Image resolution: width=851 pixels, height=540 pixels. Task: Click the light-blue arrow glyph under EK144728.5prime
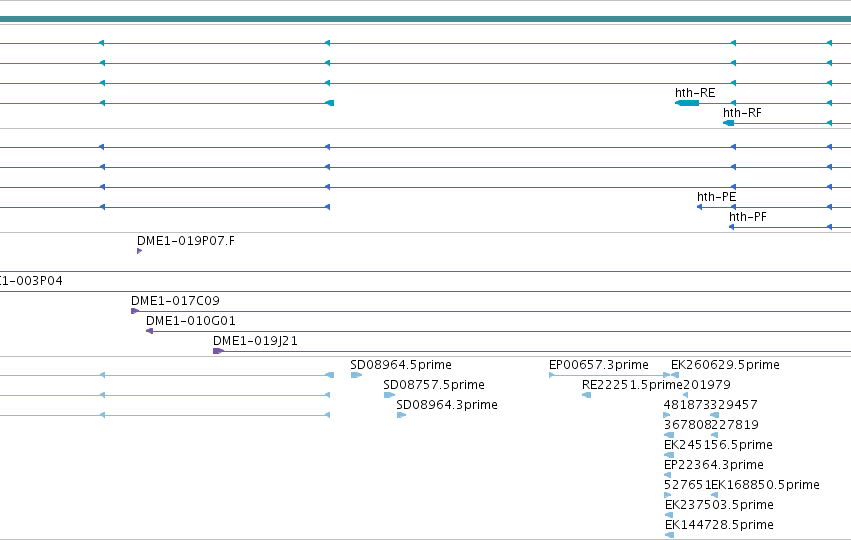(669, 535)
